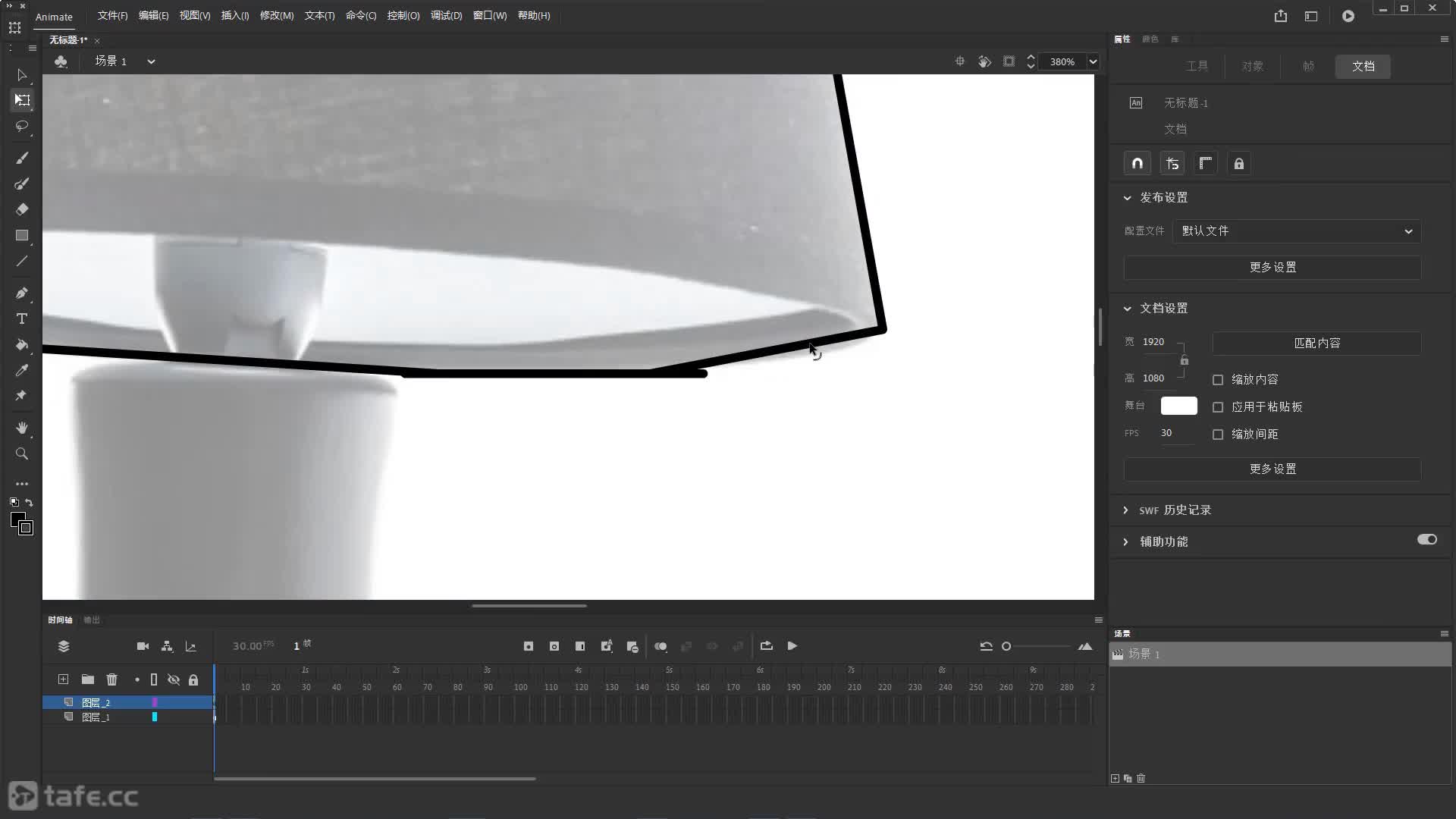Select 场景 1 in scene panel
The height and width of the screenshot is (819, 1456).
tap(1280, 654)
